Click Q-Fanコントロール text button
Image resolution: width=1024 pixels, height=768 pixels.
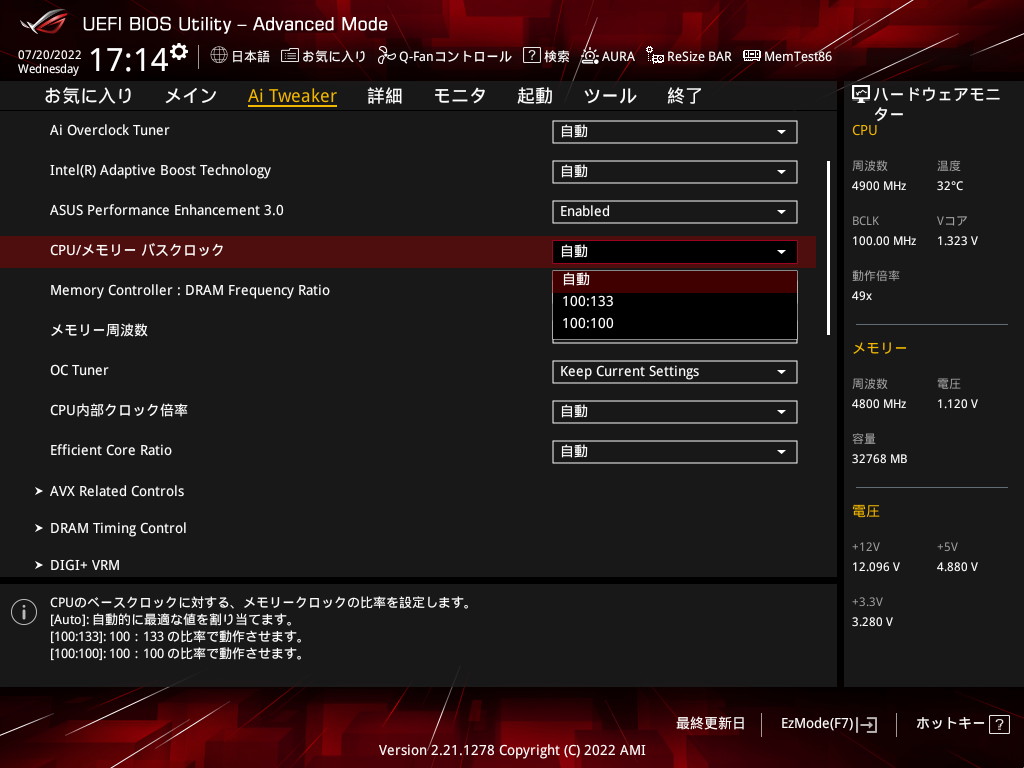[455, 56]
